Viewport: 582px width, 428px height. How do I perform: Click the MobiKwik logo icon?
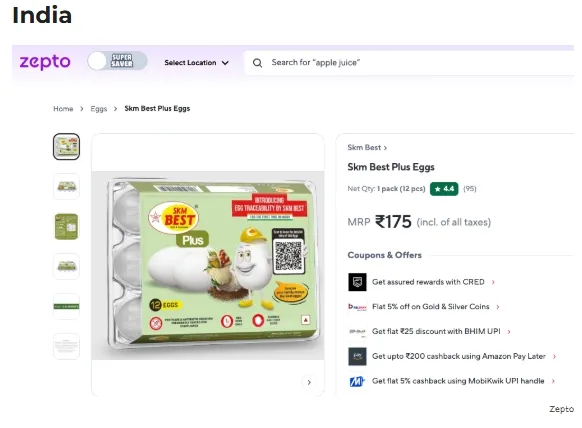(357, 381)
